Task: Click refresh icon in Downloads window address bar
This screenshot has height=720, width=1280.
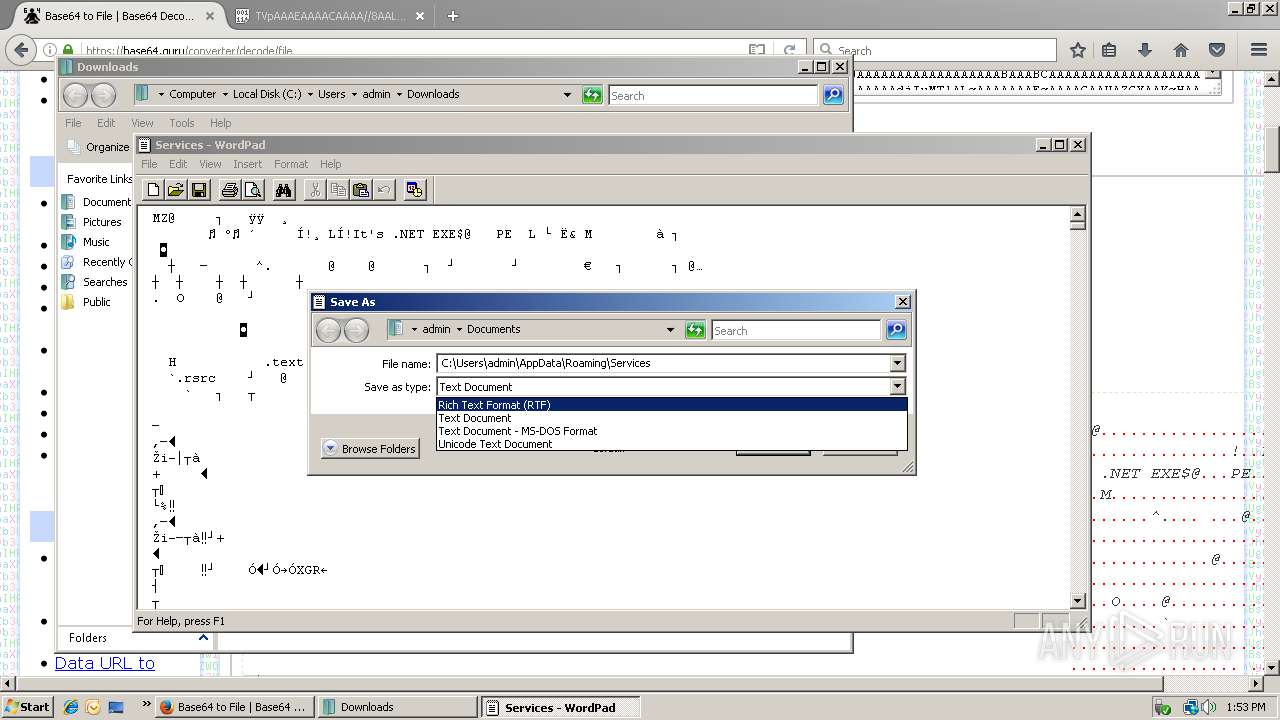Action: pos(592,95)
